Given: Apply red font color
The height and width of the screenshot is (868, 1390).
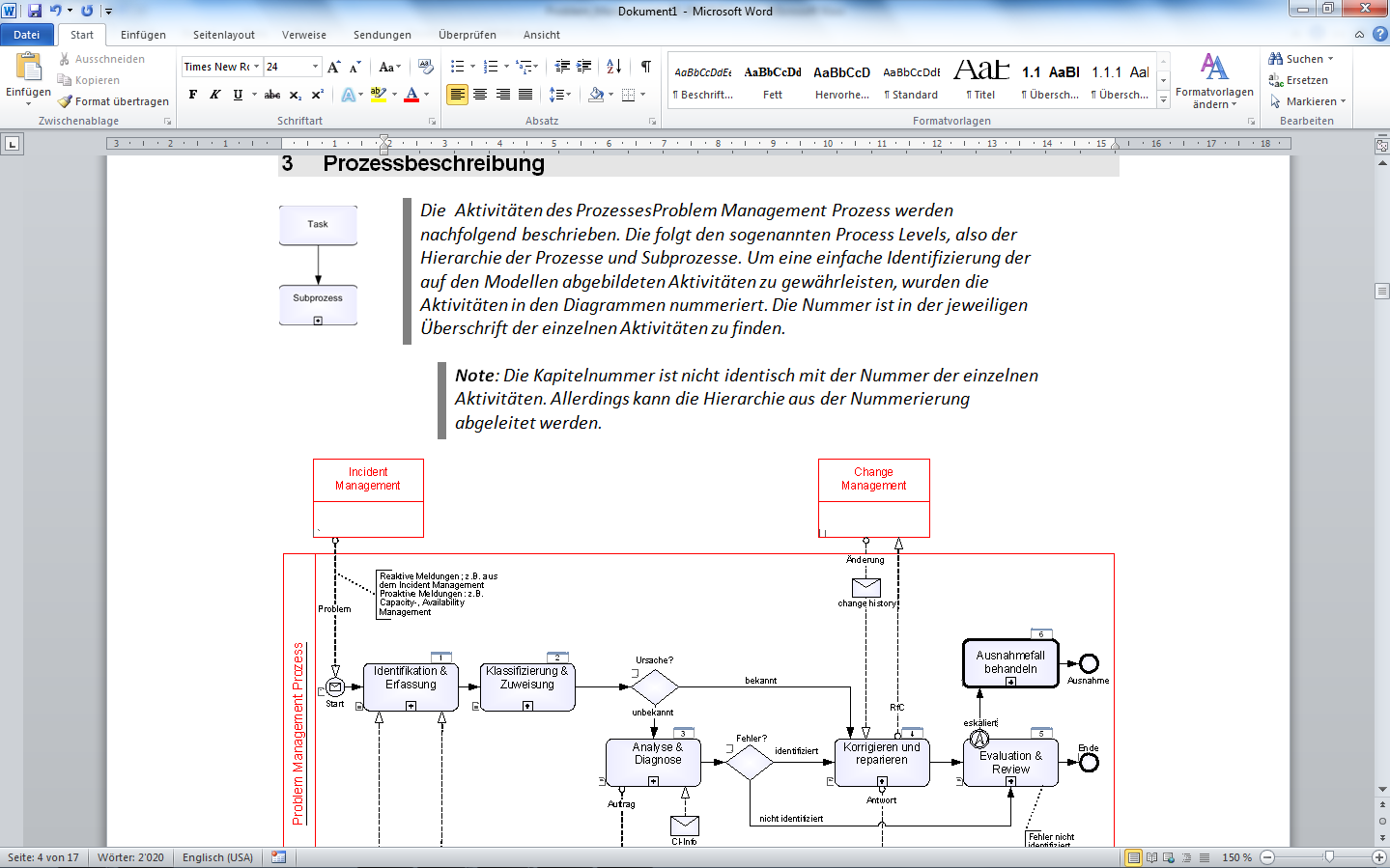Looking at the screenshot, I should [411, 95].
